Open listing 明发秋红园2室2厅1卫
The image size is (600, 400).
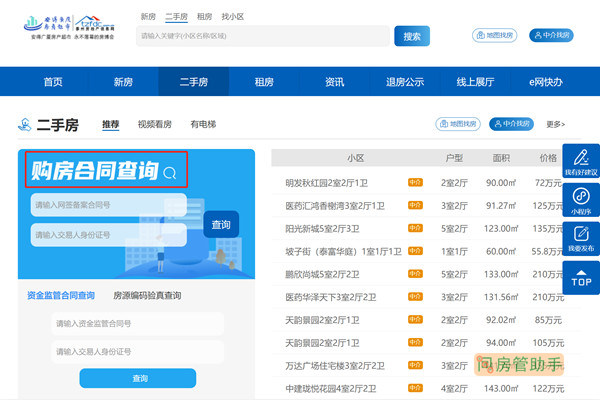pyautogui.click(x=326, y=183)
